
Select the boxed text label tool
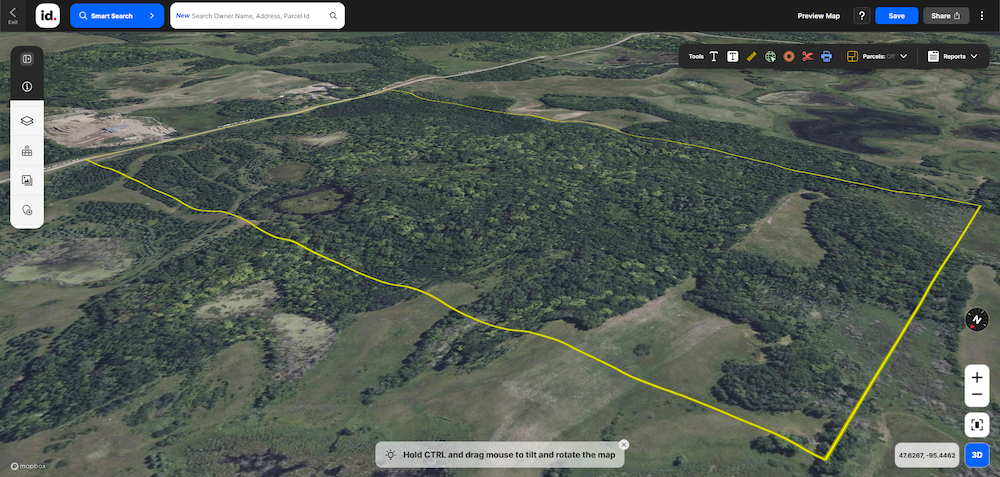(733, 56)
